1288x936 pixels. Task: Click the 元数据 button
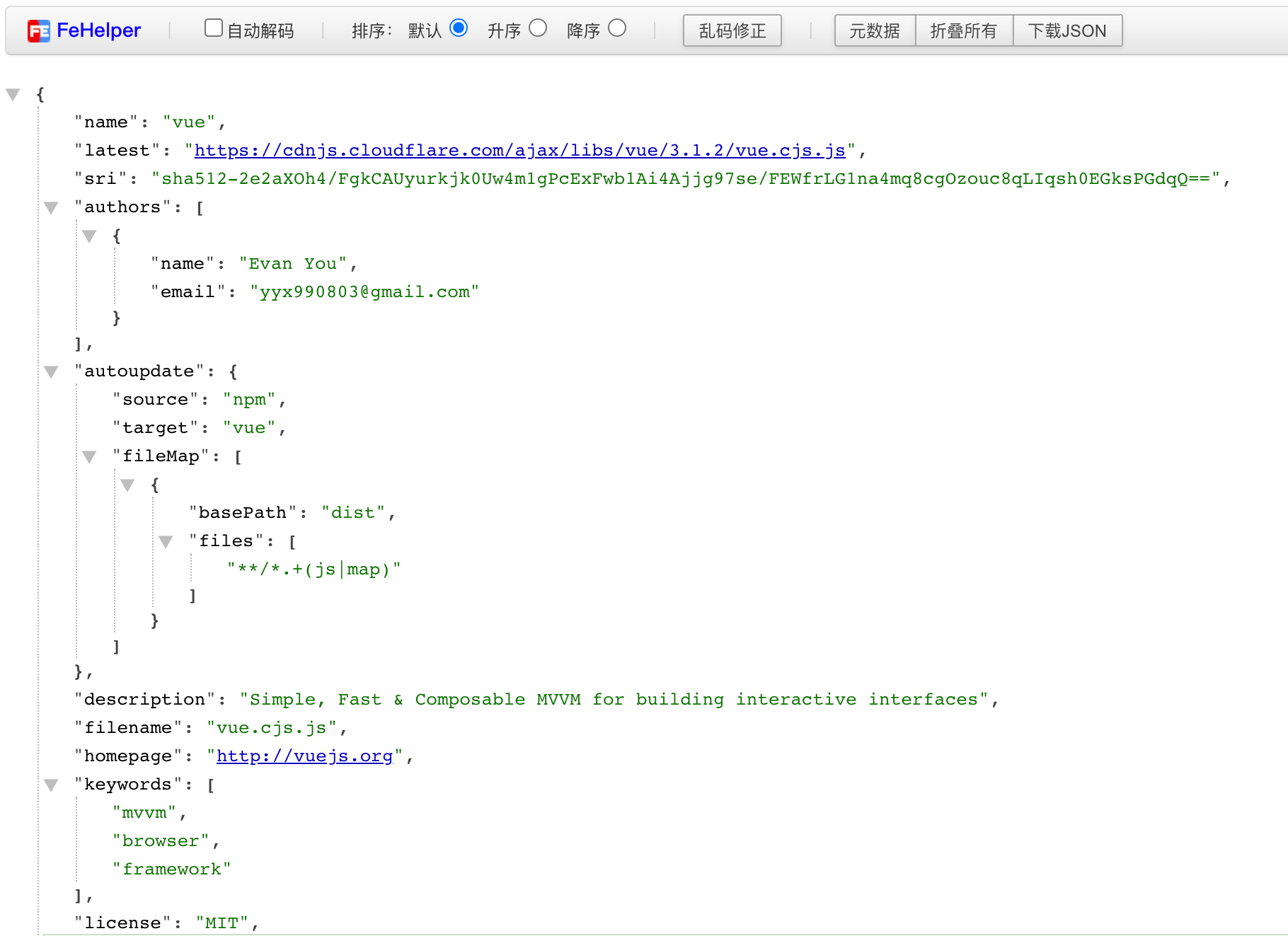(x=875, y=30)
